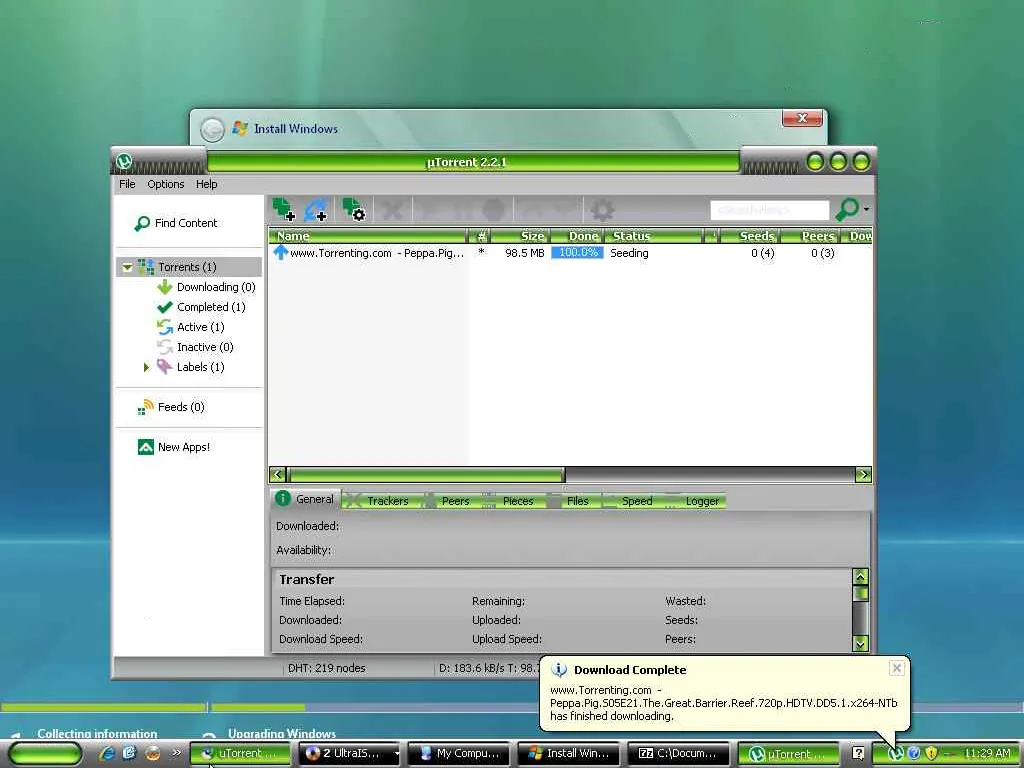Select Active (1) filter
Image resolution: width=1024 pixels, height=768 pixels.
191,327
